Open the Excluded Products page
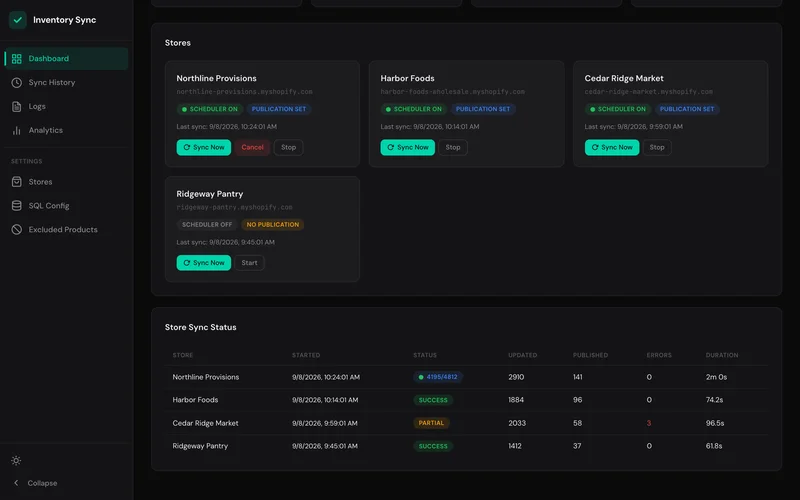 click(x=66, y=230)
